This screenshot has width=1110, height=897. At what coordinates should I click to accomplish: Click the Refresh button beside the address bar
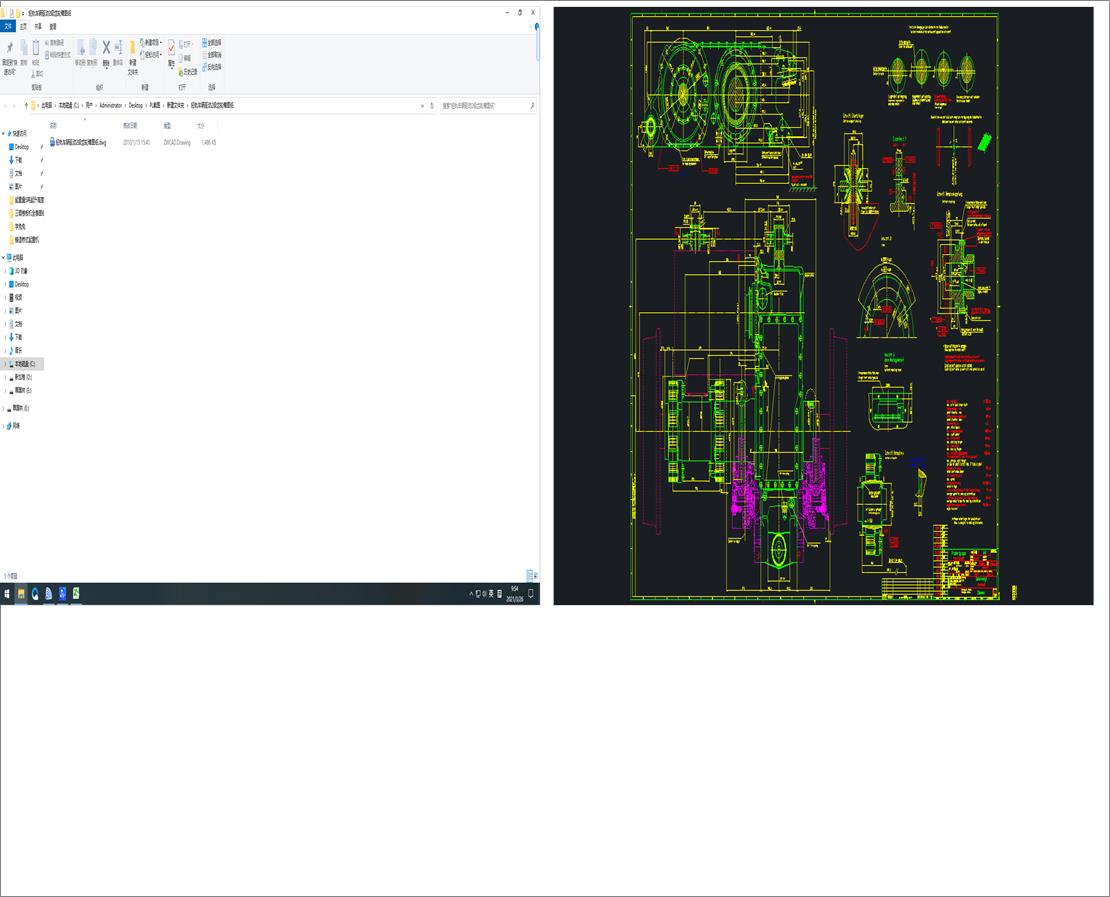tap(432, 105)
